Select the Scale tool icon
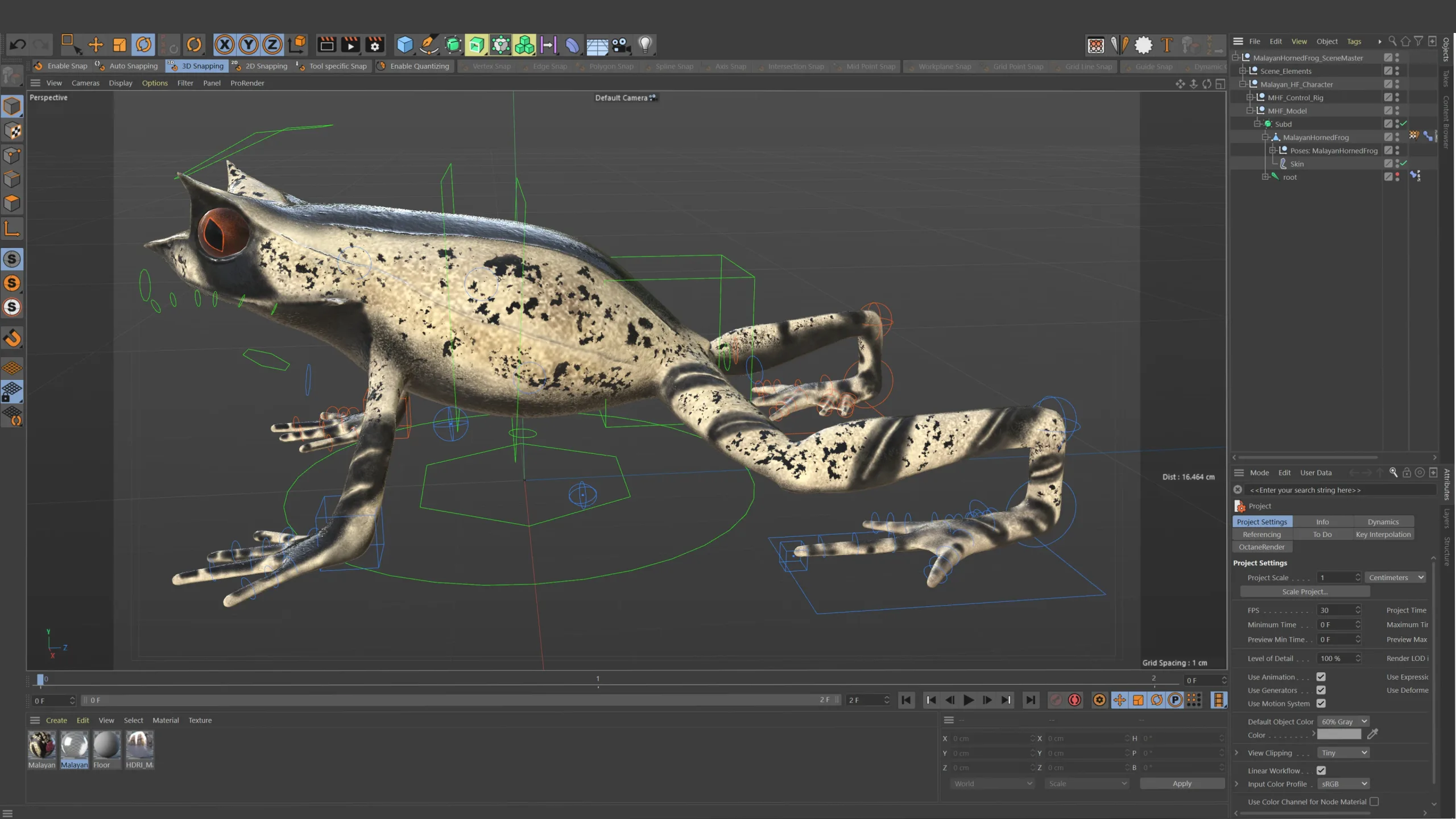Image resolution: width=1456 pixels, height=819 pixels. (119, 44)
